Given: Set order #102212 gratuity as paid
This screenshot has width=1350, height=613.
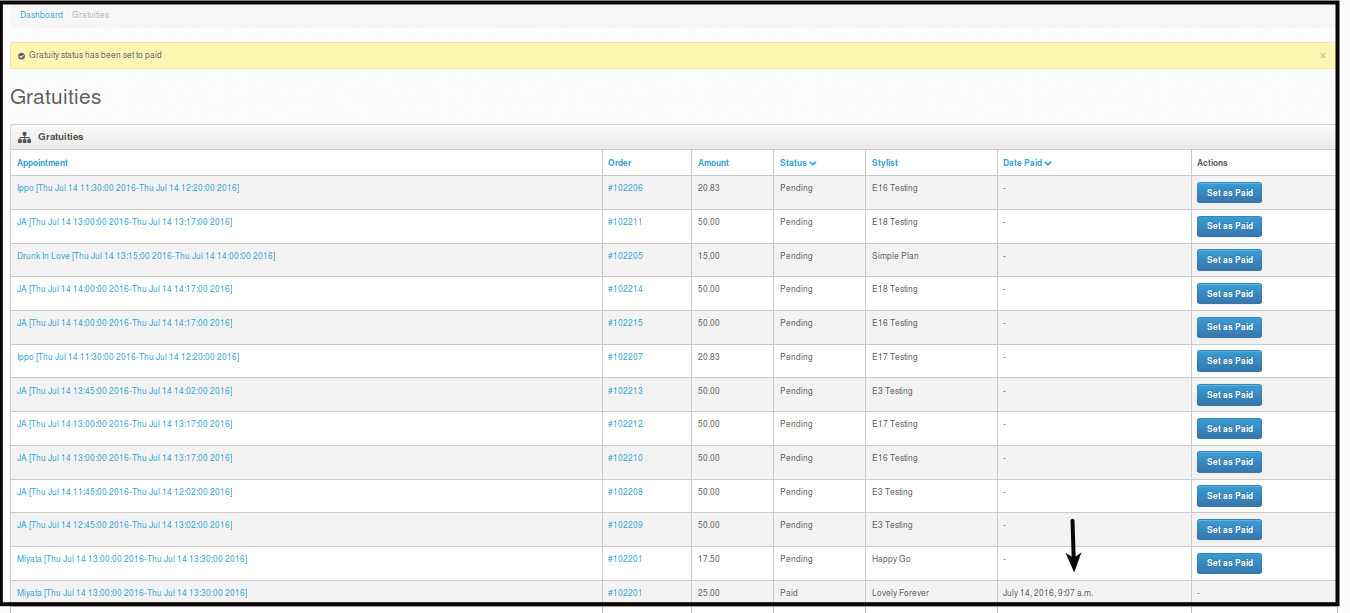Looking at the screenshot, I should click(x=1229, y=429).
